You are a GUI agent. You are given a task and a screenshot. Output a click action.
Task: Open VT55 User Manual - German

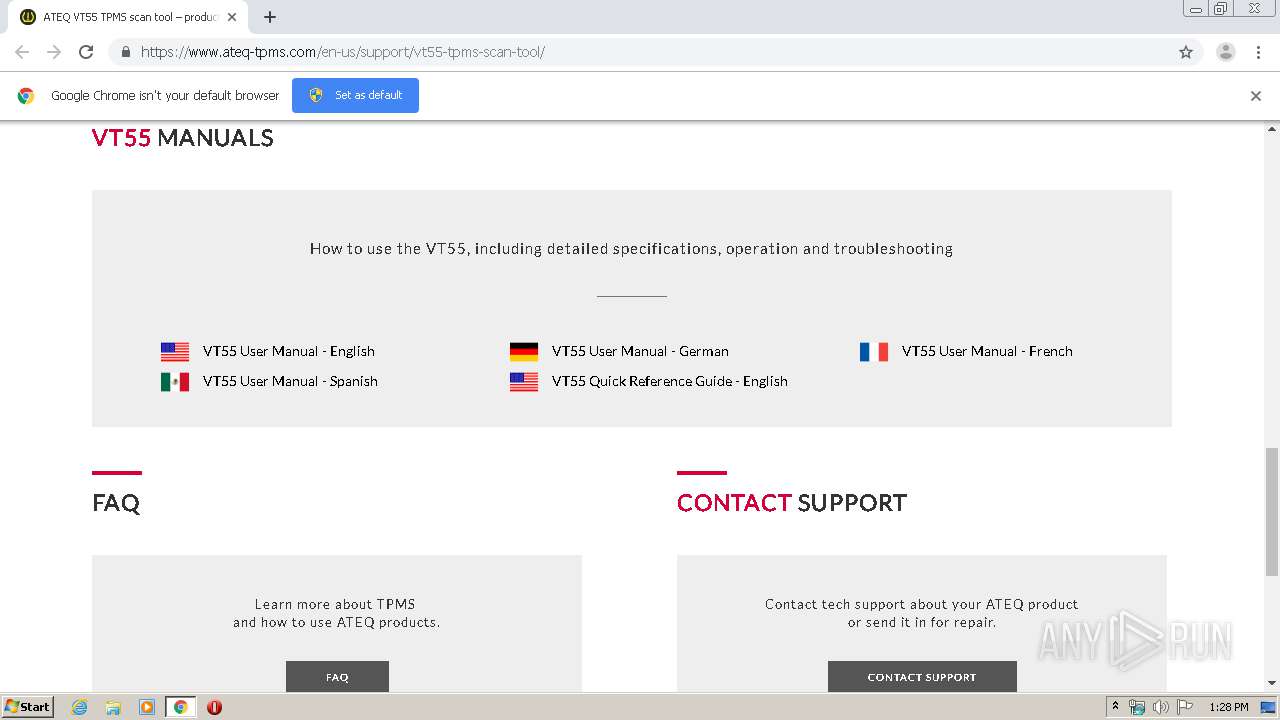pyautogui.click(x=640, y=352)
